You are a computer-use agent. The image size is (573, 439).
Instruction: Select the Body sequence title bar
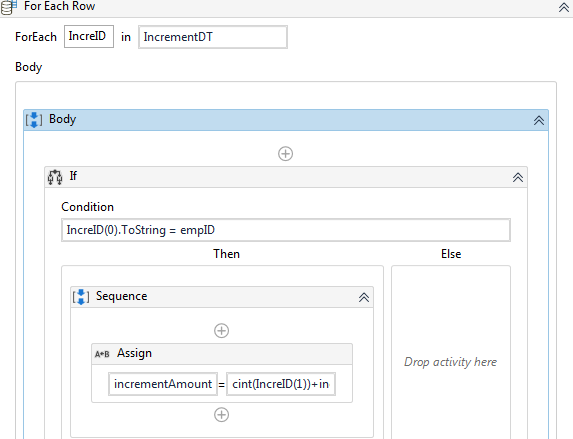point(286,120)
